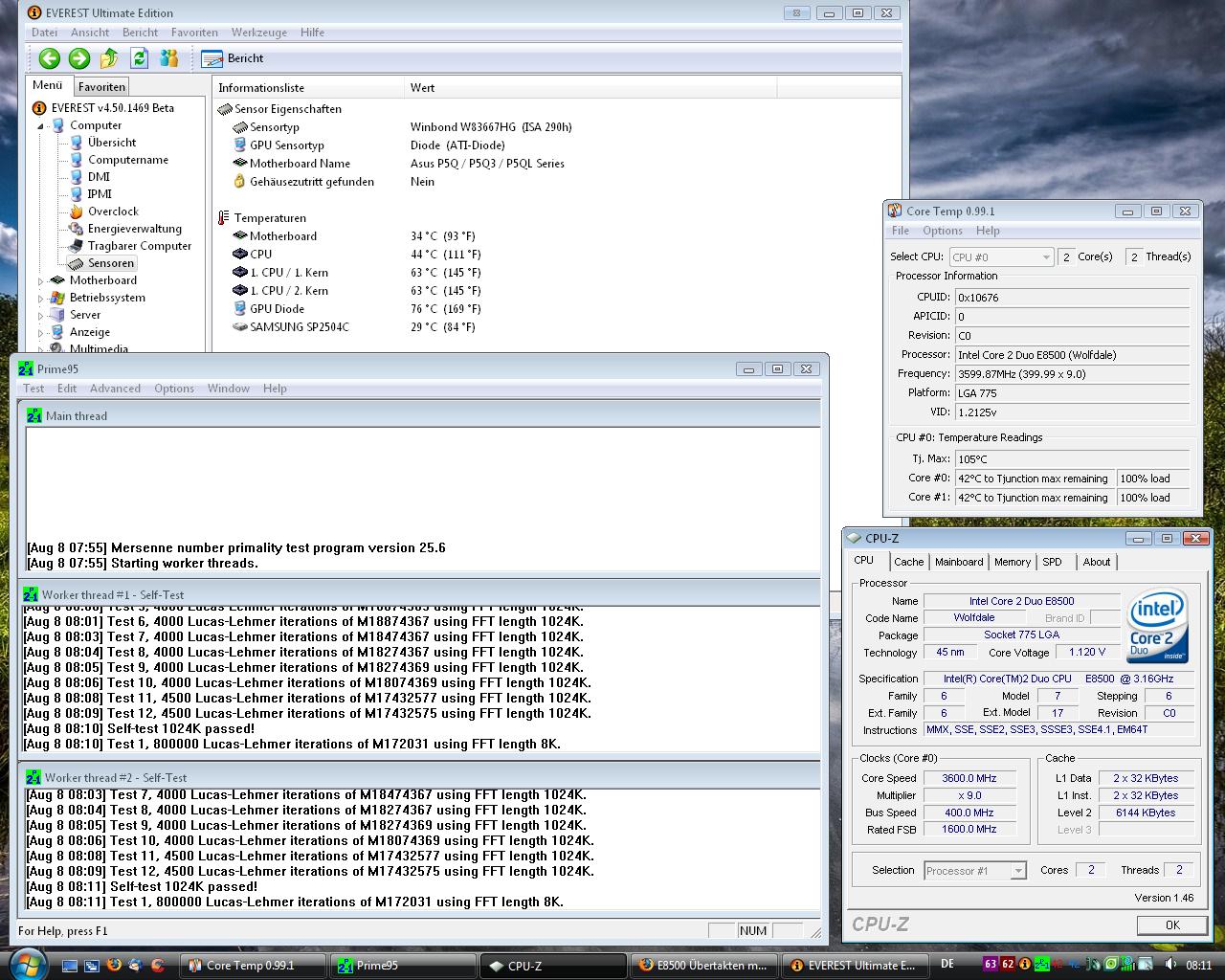The image size is (1225, 980).
Task: Click the Worker thread #2 title icon
Action: coord(33,777)
